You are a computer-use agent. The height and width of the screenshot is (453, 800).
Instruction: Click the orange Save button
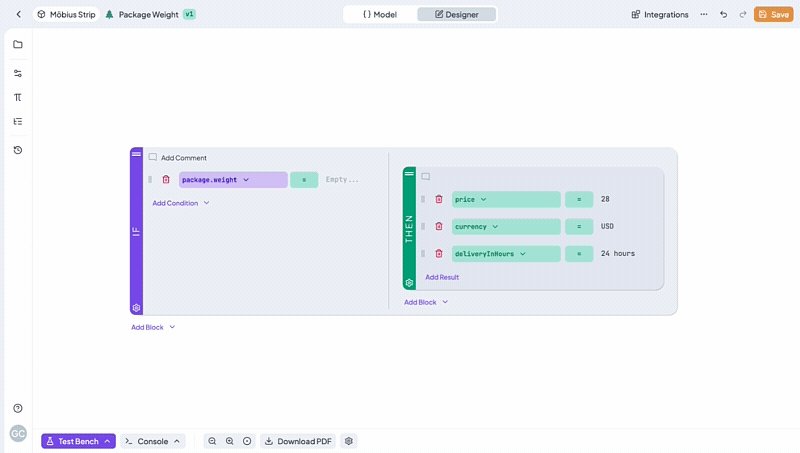coord(773,14)
